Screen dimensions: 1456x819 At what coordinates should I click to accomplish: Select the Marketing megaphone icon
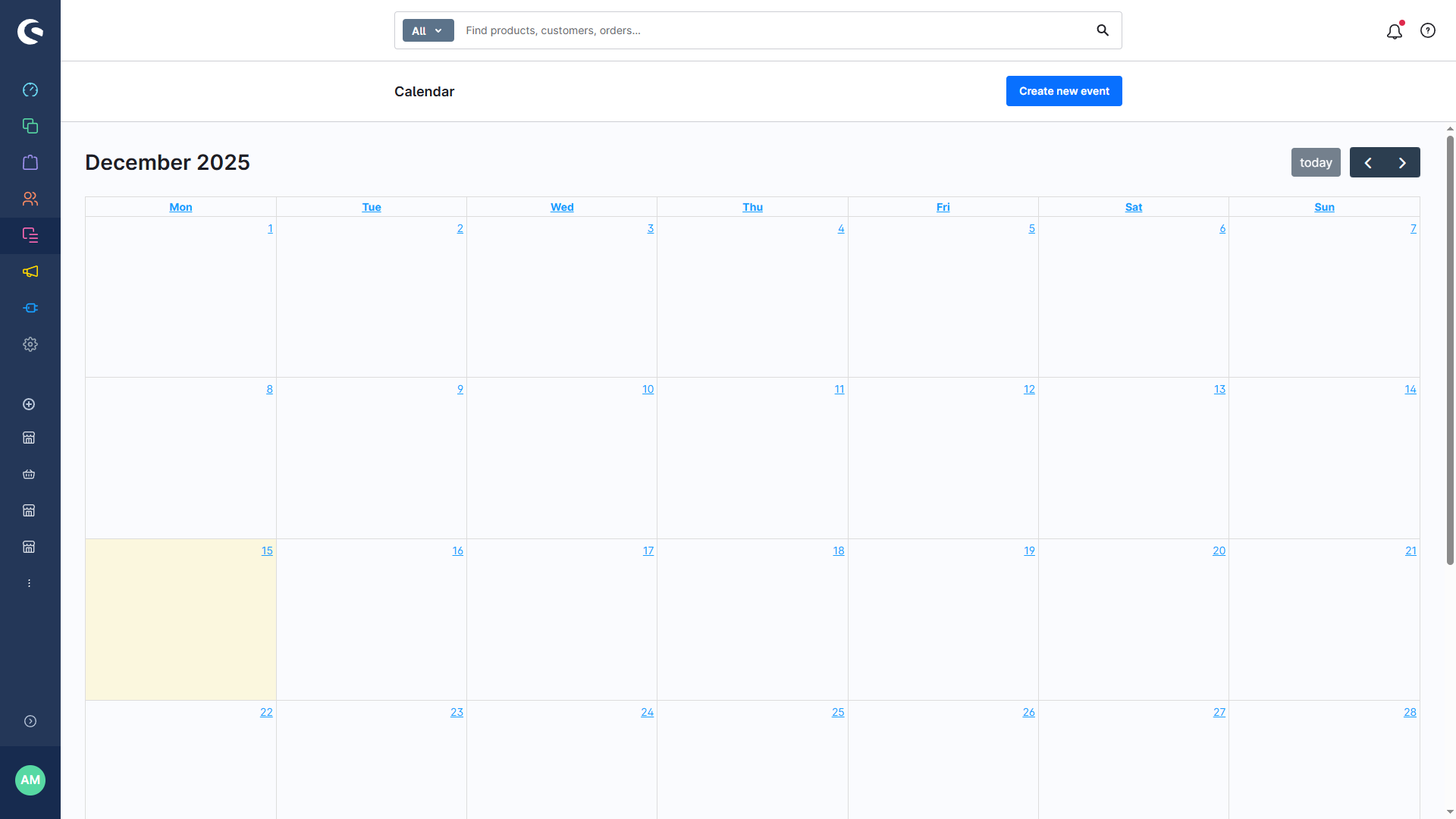[x=30, y=271]
